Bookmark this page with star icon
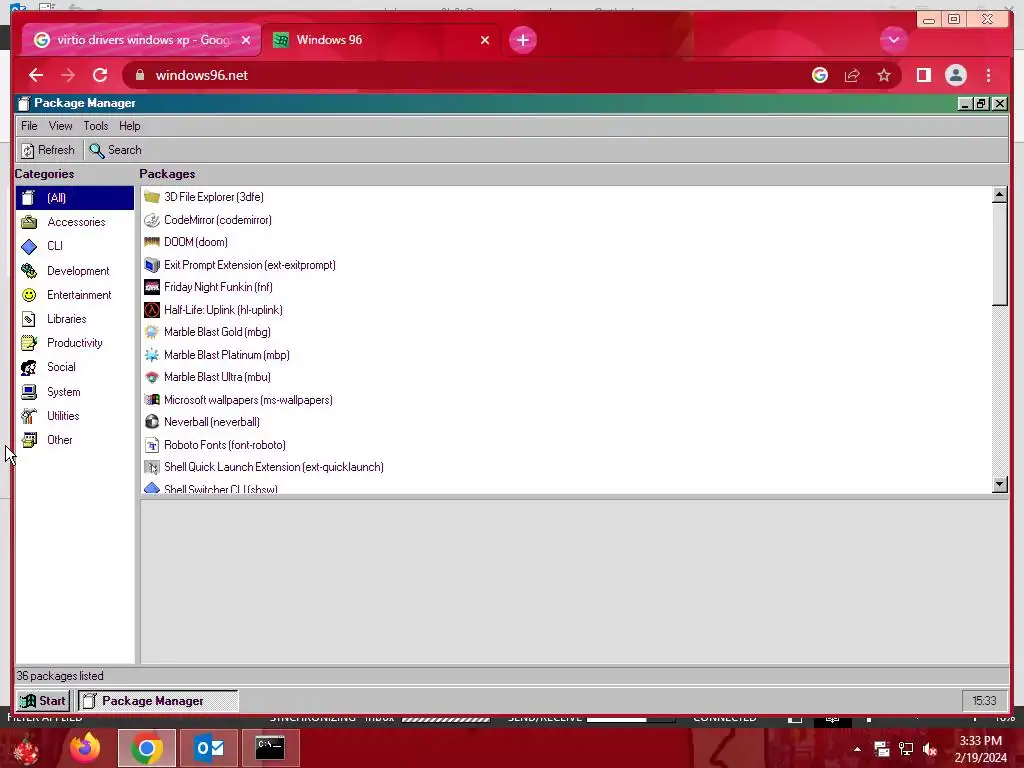Screen dimensions: 1024x768 884,75
